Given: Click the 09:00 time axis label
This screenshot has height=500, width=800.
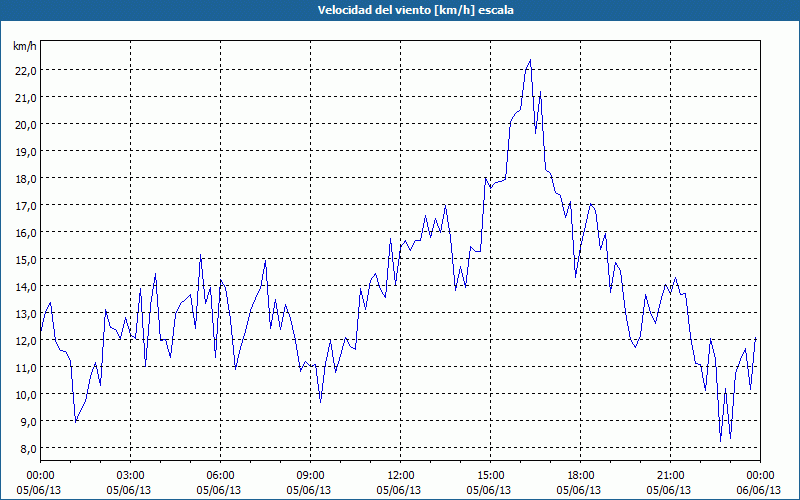Looking at the screenshot, I should (310, 476).
